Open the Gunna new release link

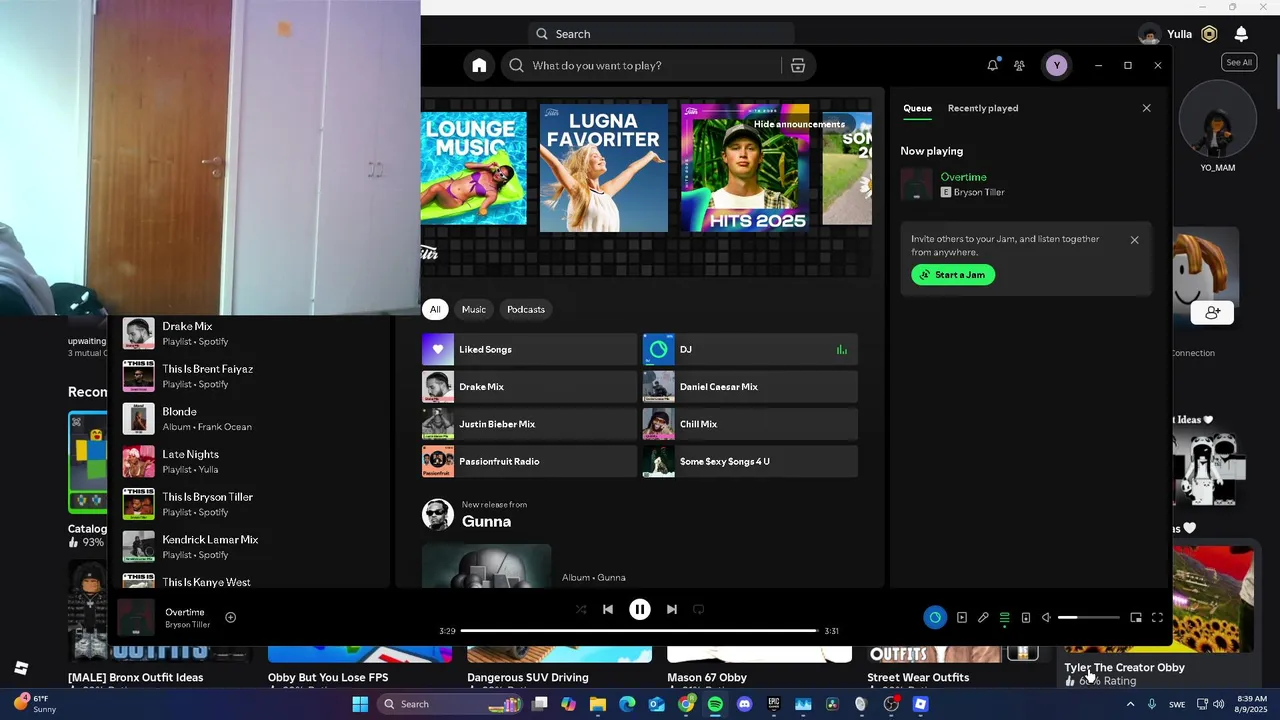click(x=486, y=521)
